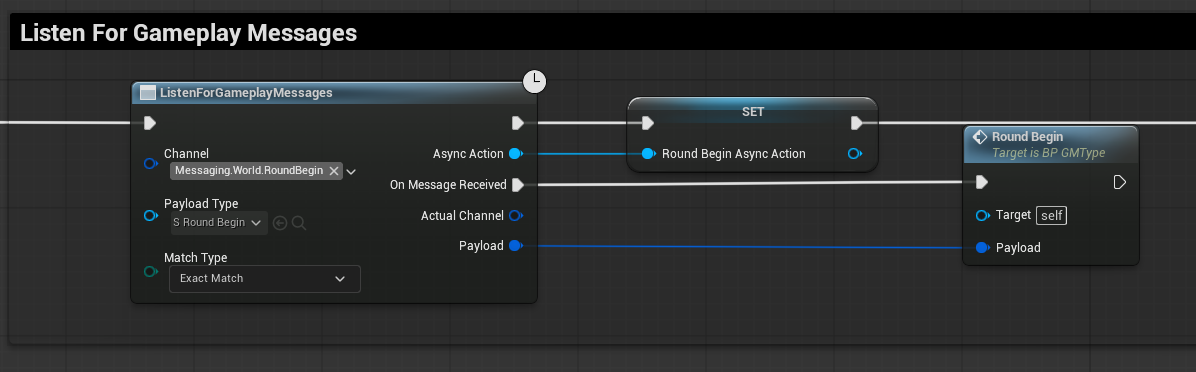Screen dimensions: 1196x372
Task: Select the SET node title
Action: tap(753, 111)
